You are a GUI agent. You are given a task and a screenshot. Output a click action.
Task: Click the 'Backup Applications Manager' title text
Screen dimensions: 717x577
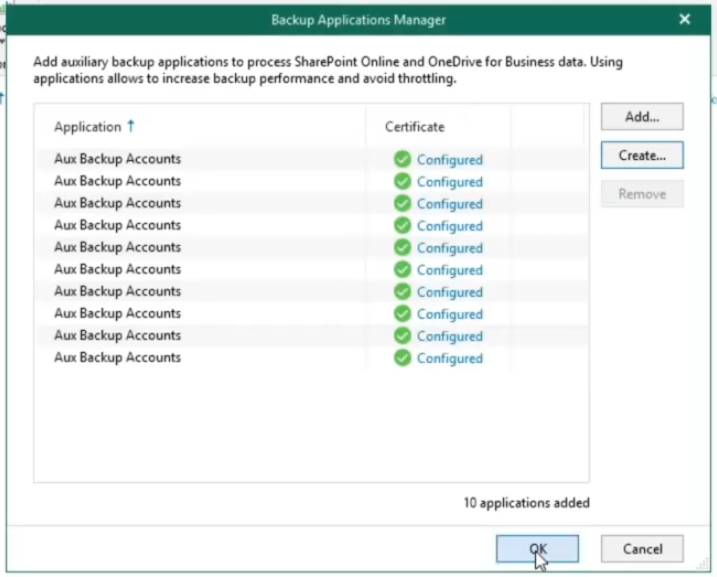pyautogui.click(x=358, y=20)
